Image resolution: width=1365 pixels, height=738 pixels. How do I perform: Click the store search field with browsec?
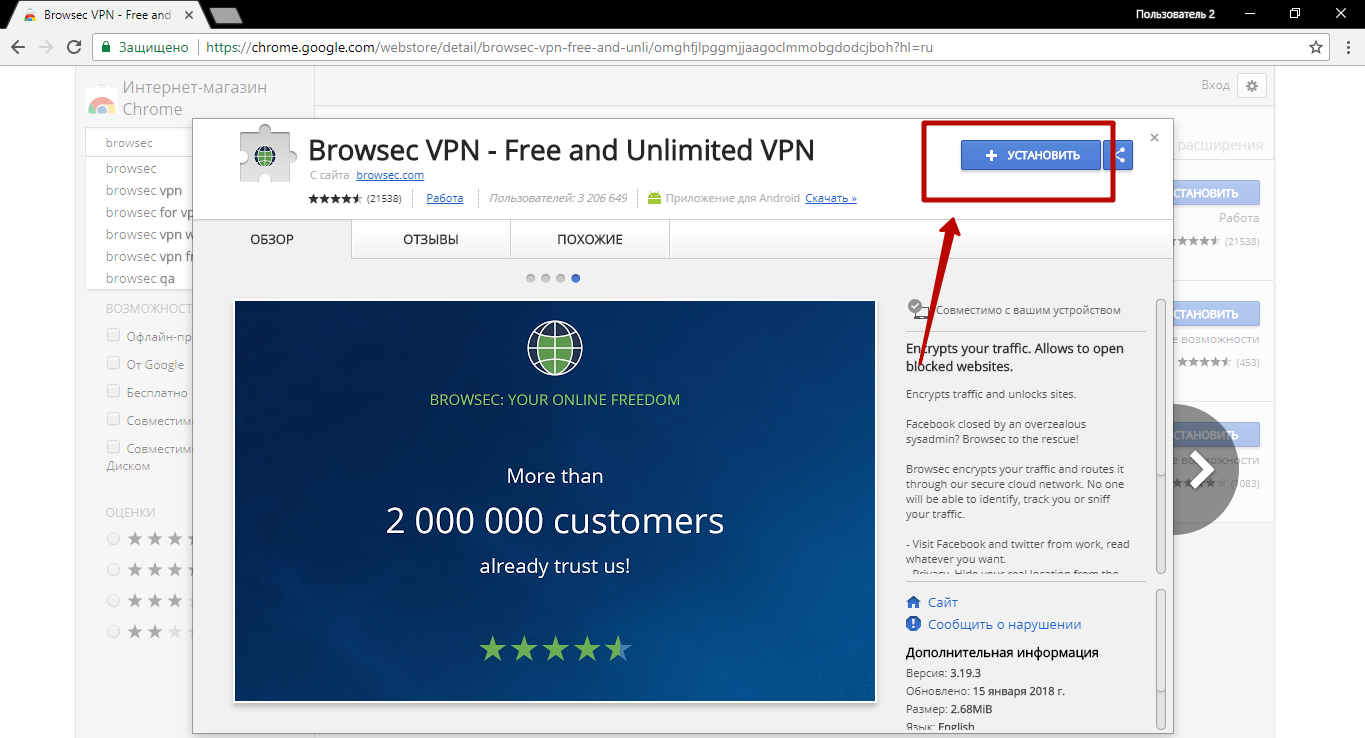(x=139, y=143)
